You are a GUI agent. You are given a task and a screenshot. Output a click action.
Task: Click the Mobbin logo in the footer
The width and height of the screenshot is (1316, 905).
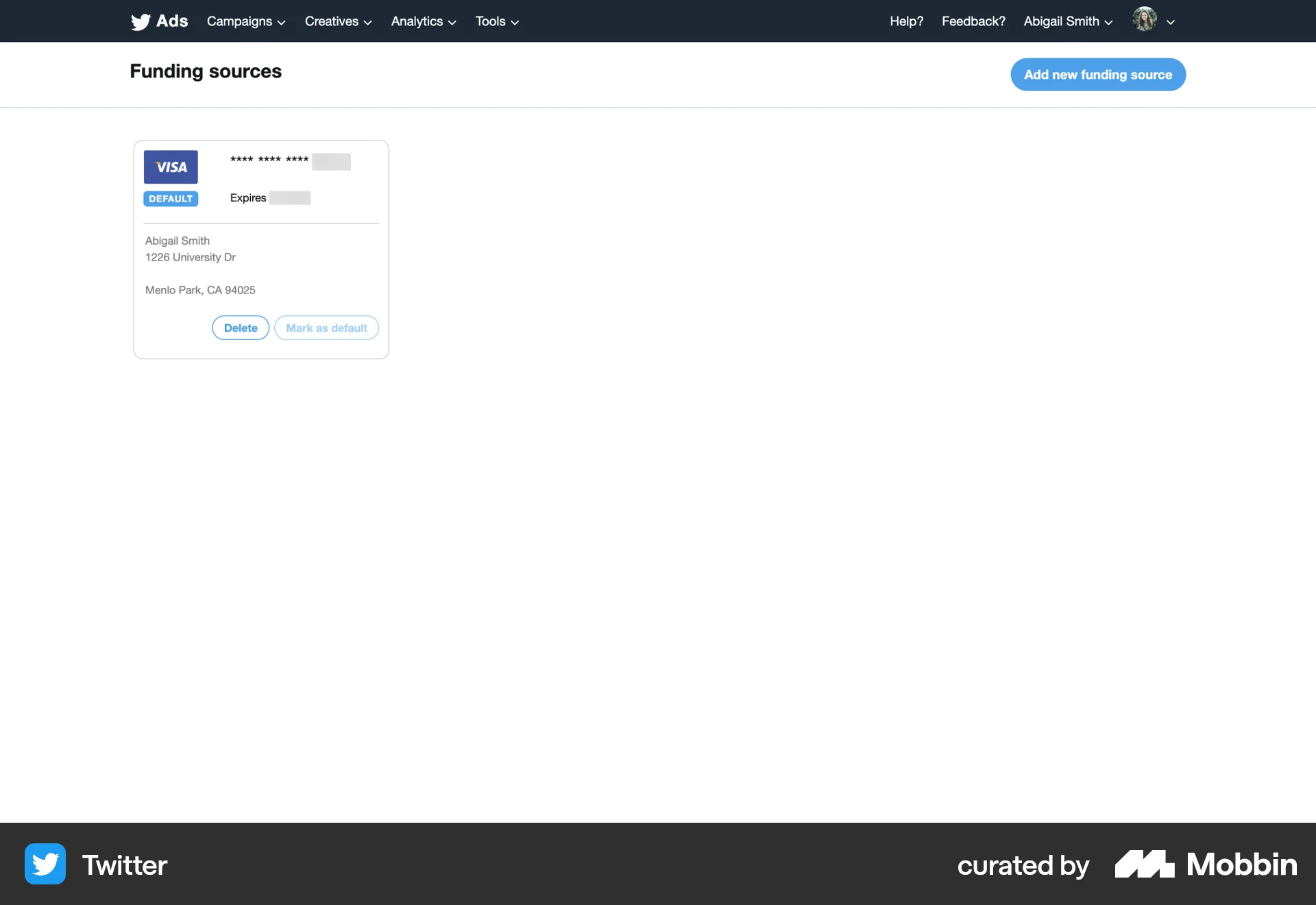(1206, 864)
